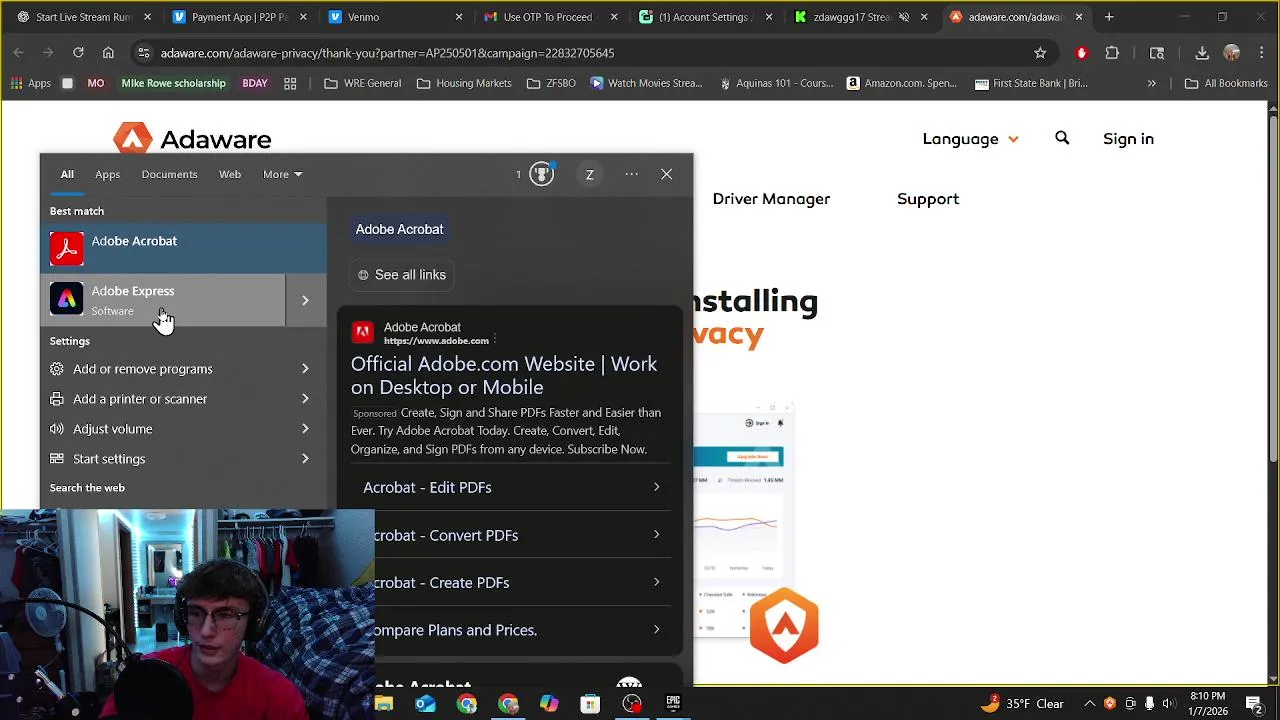Viewport: 1280px width, 720px height.
Task: Click the See all links button
Action: point(402,275)
